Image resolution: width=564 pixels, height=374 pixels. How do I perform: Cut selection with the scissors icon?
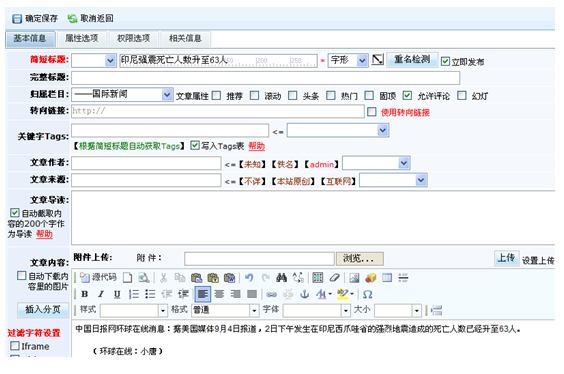(163, 278)
